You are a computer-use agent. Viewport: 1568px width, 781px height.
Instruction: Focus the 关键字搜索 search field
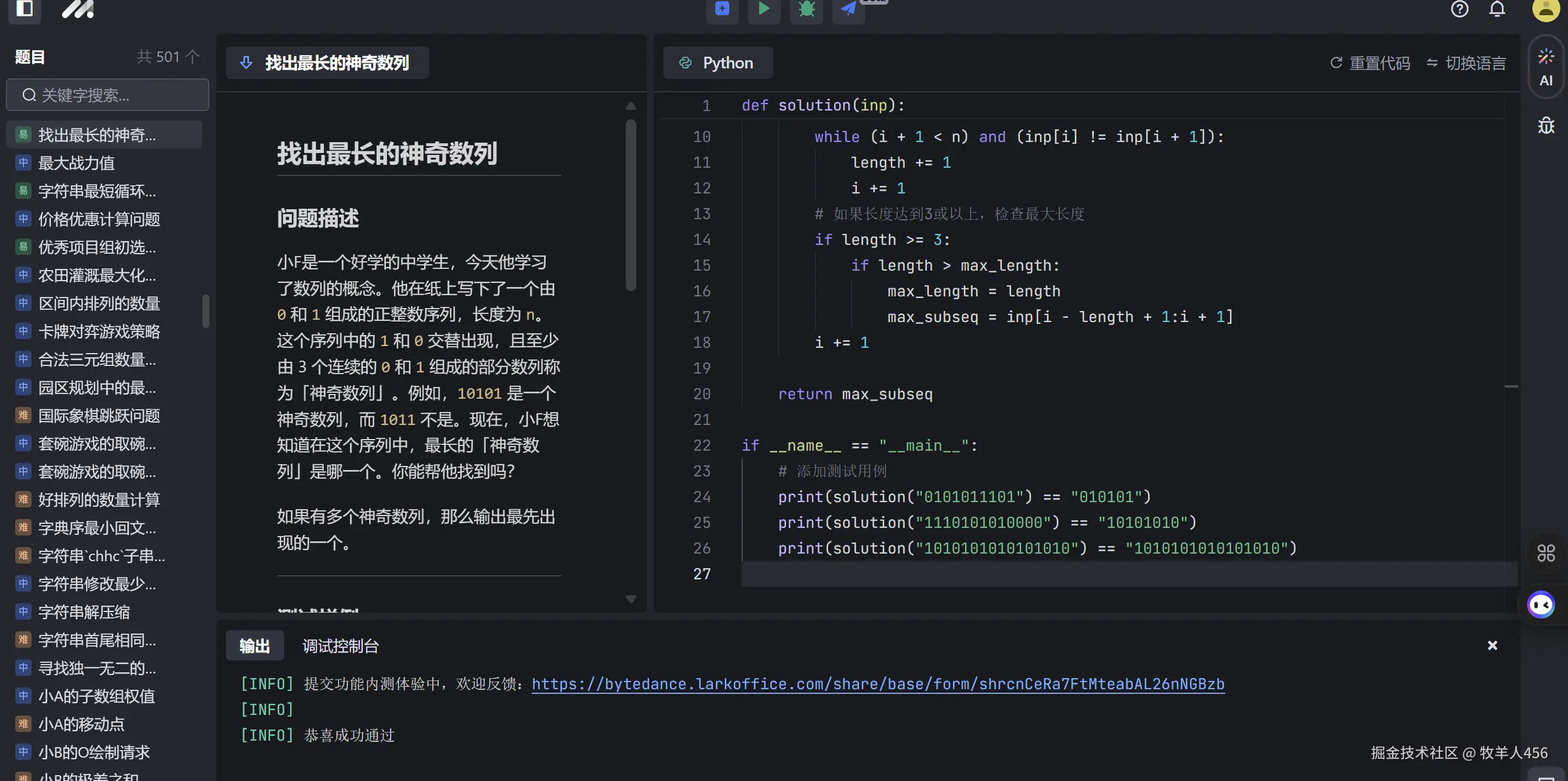(x=108, y=95)
